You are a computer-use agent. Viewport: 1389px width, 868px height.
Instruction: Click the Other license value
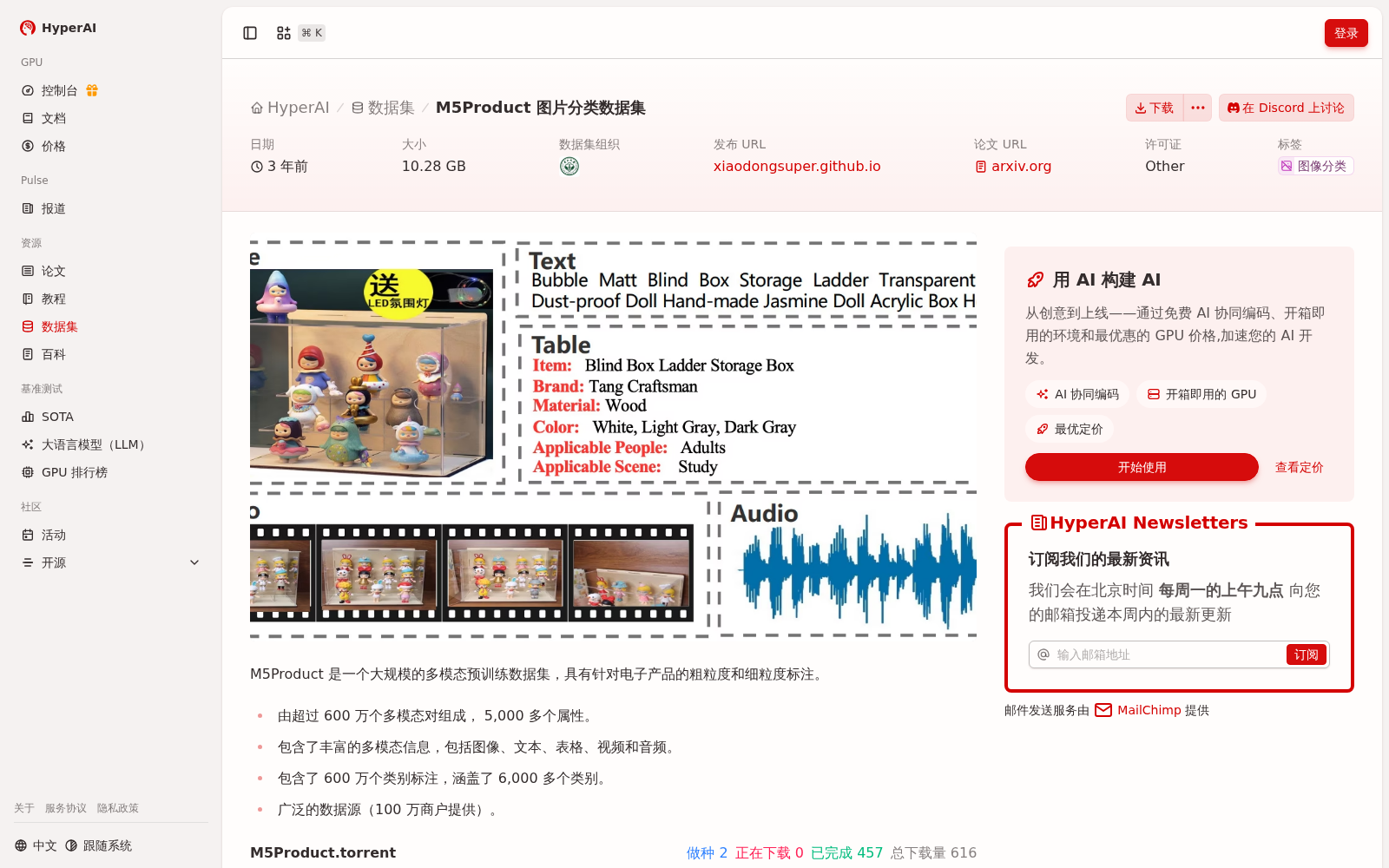(1165, 166)
